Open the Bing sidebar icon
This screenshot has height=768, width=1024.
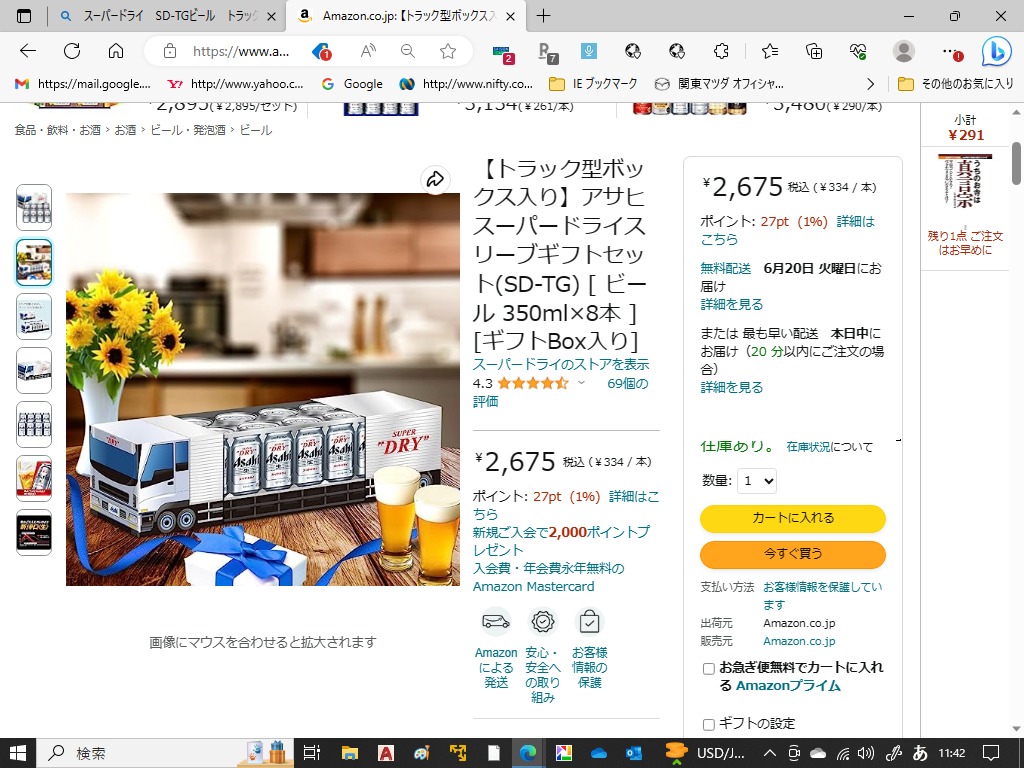coord(997,51)
